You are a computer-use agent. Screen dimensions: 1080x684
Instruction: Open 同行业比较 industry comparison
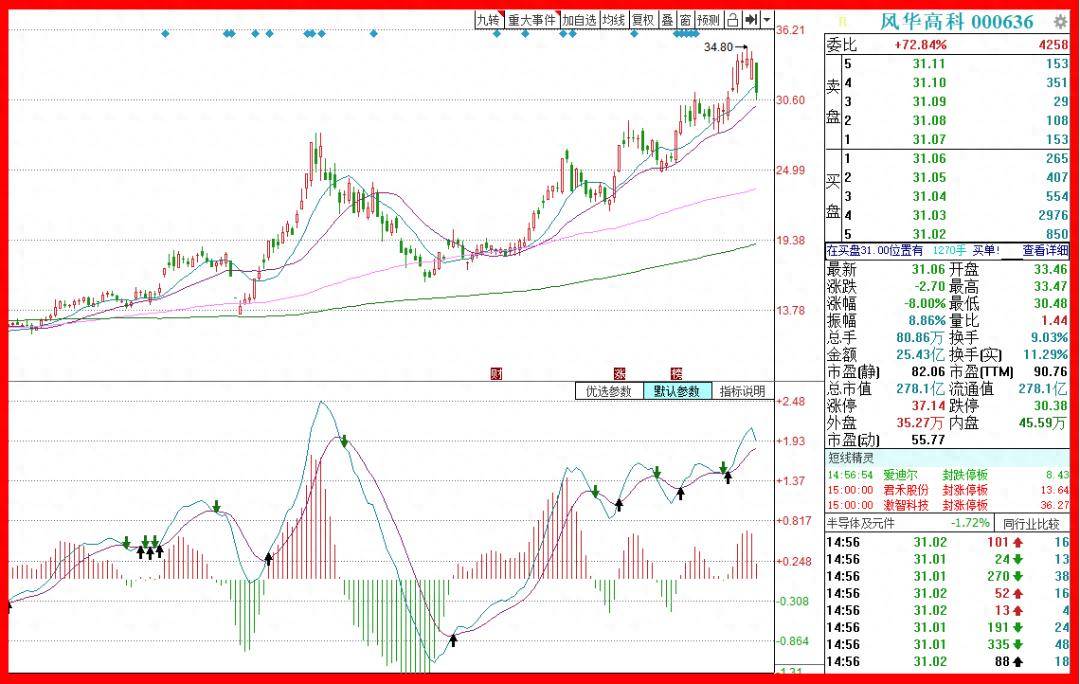click(1031, 524)
